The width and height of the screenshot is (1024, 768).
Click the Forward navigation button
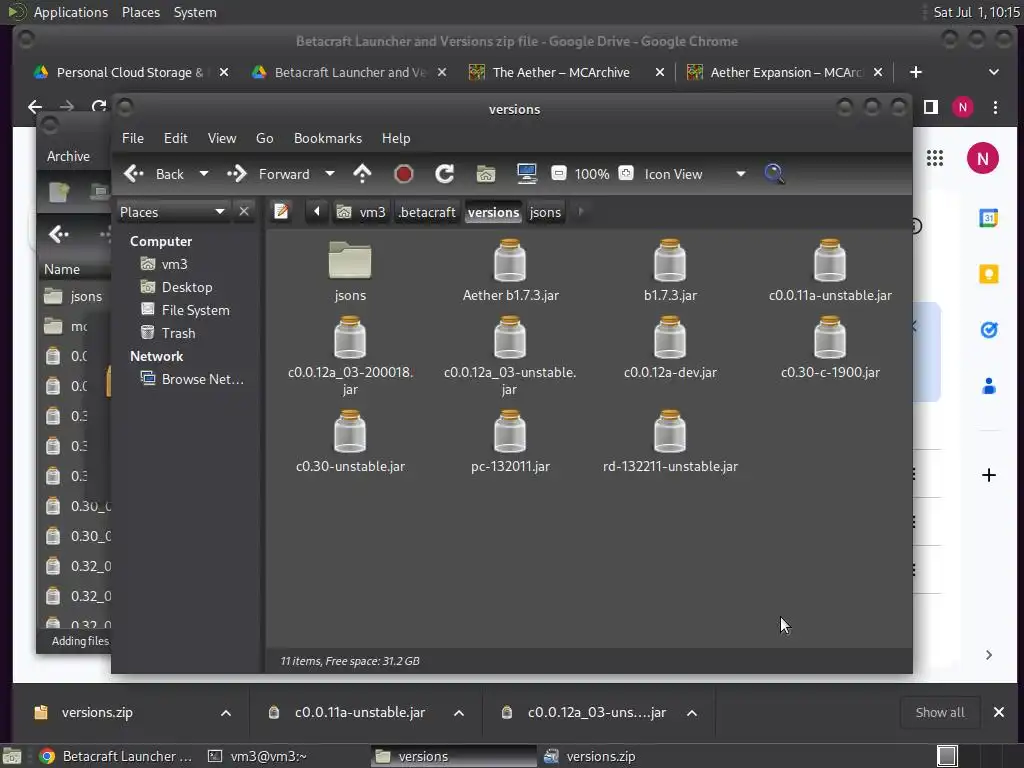pos(268,174)
